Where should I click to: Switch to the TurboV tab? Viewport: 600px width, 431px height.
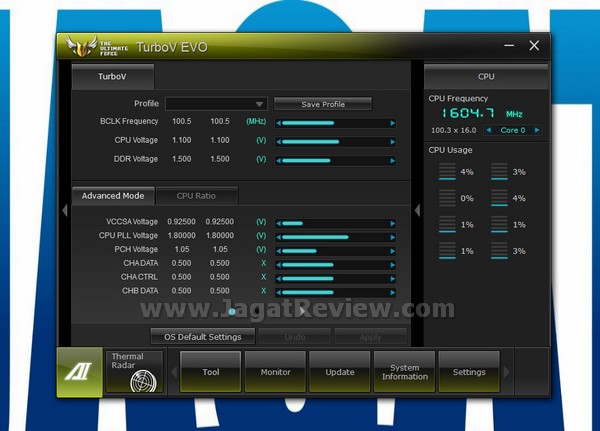[x=112, y=77]
